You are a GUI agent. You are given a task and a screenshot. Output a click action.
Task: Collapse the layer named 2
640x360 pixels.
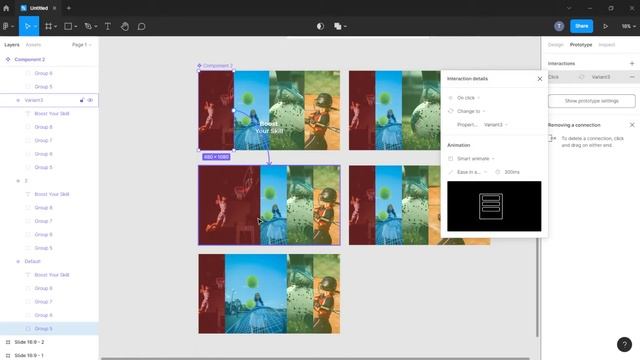(18, 180)
